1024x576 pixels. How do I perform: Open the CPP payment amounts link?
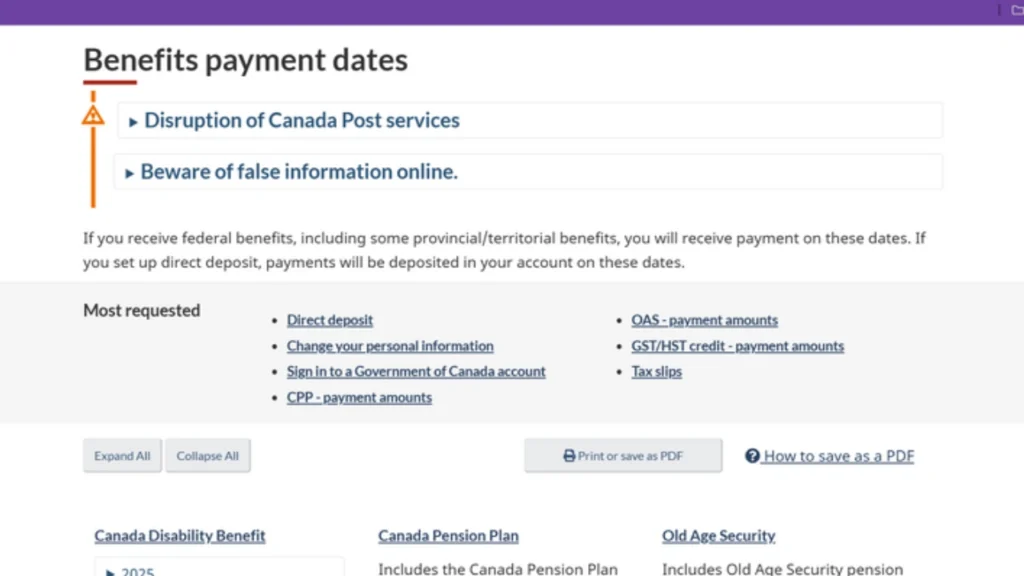pyautogui.click(x=359, y=397)
